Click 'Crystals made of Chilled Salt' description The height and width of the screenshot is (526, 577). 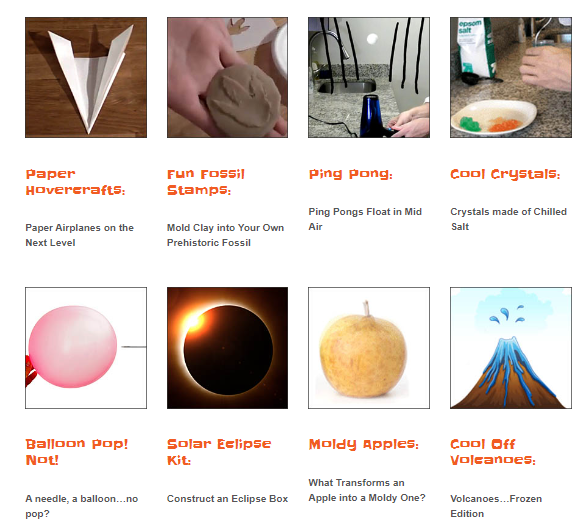pyautogui.click(x=509, y=219)
